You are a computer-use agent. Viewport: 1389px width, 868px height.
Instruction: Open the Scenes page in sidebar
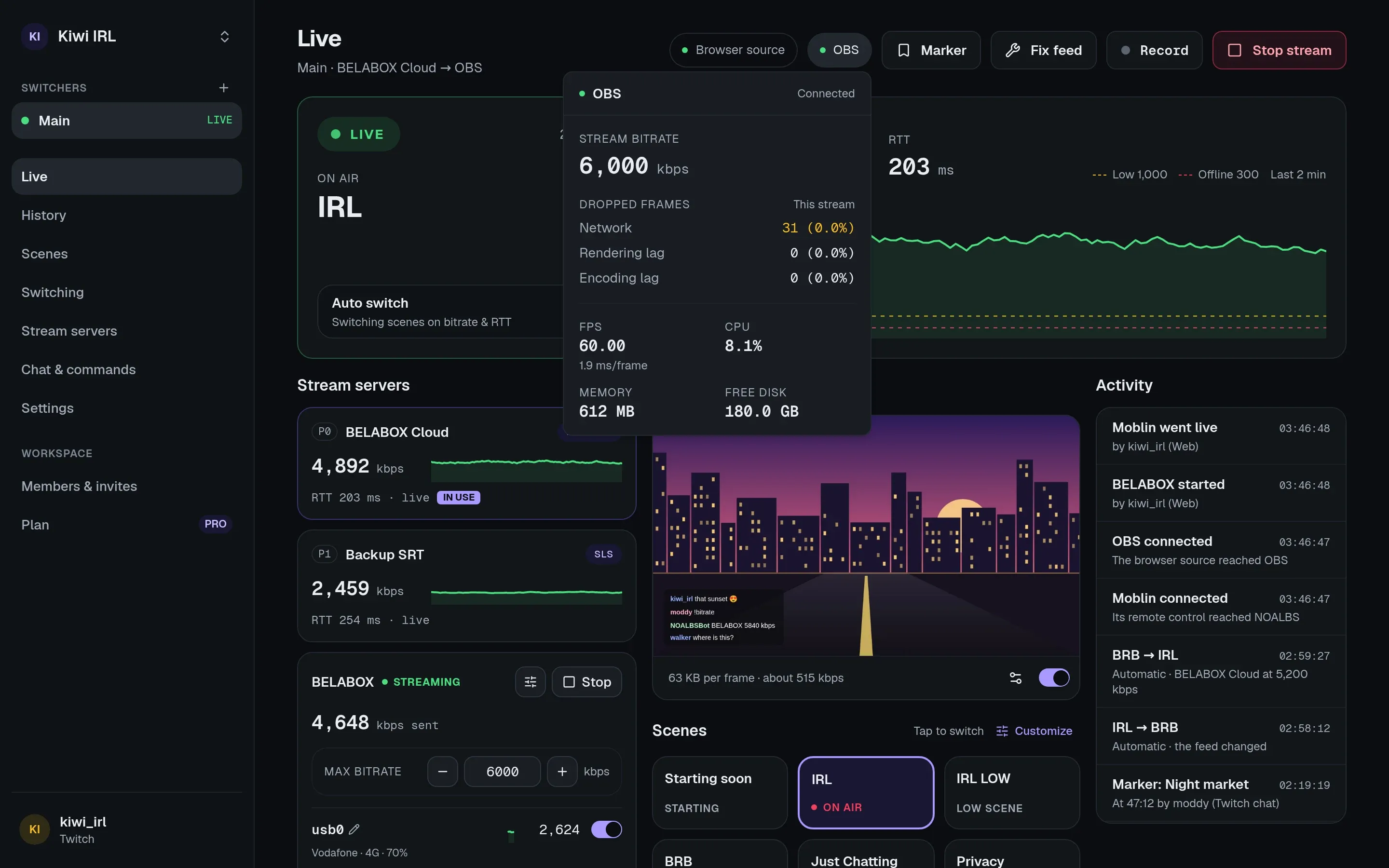tap(126, 254)
